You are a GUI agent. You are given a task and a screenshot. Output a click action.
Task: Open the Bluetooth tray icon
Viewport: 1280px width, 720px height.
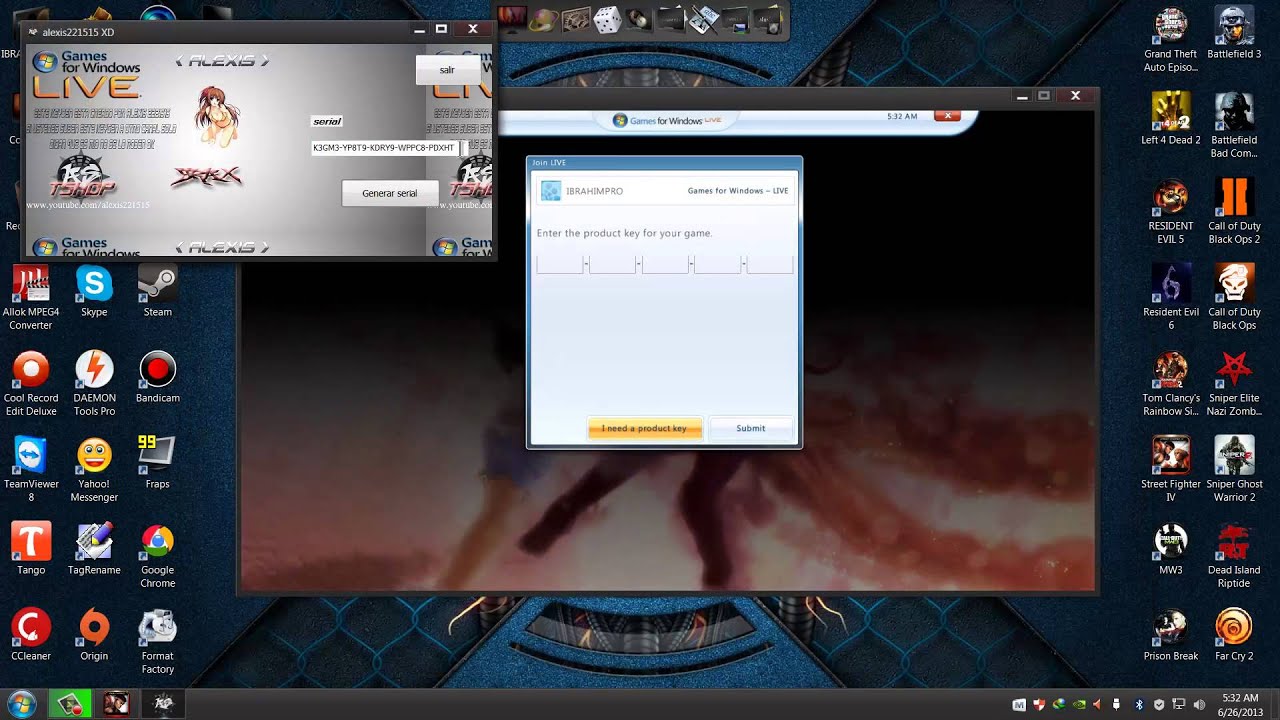1139,704
